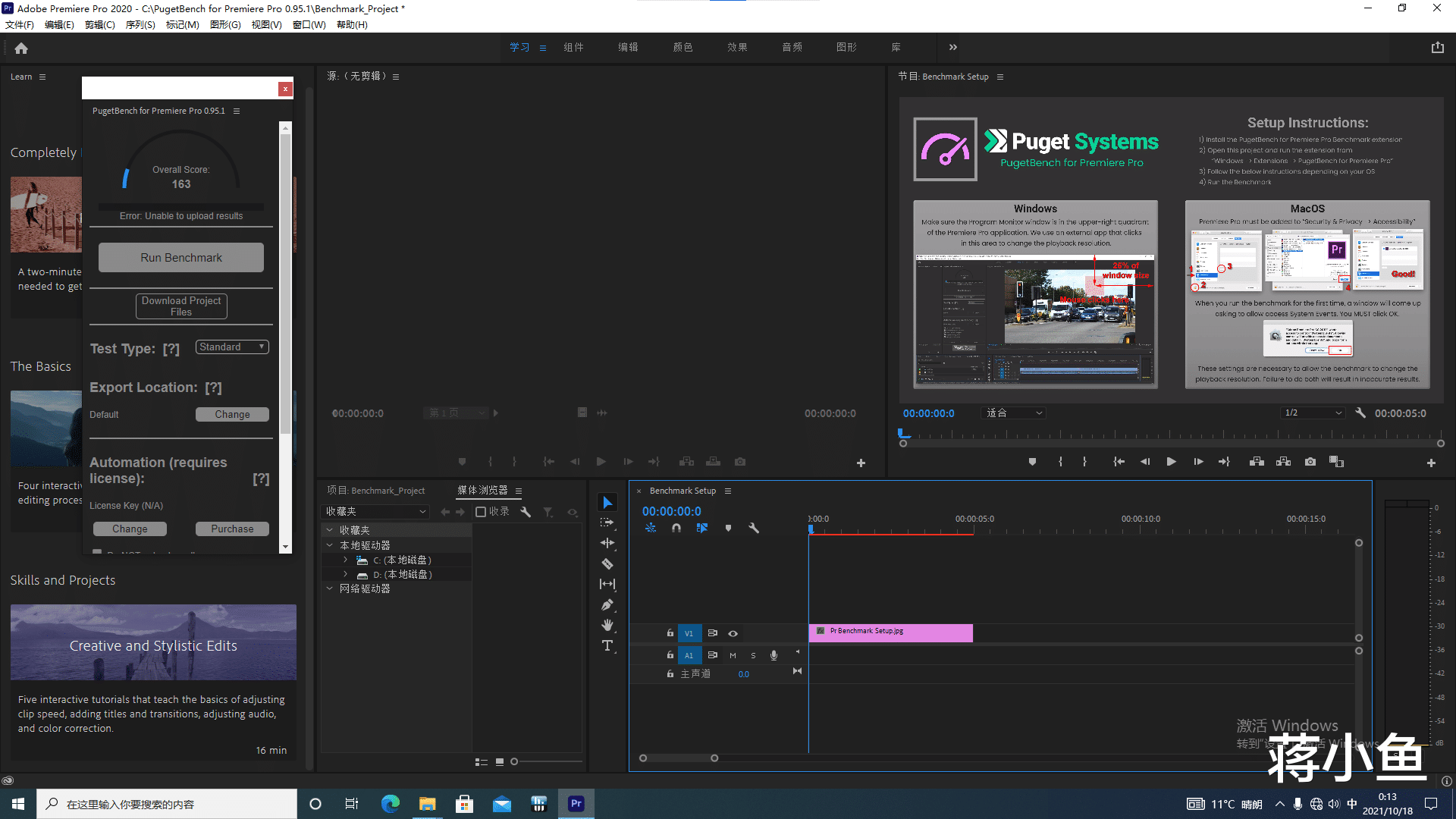Click Pr Benchmark Setup.jpg clip on timeline

(890, 632)
